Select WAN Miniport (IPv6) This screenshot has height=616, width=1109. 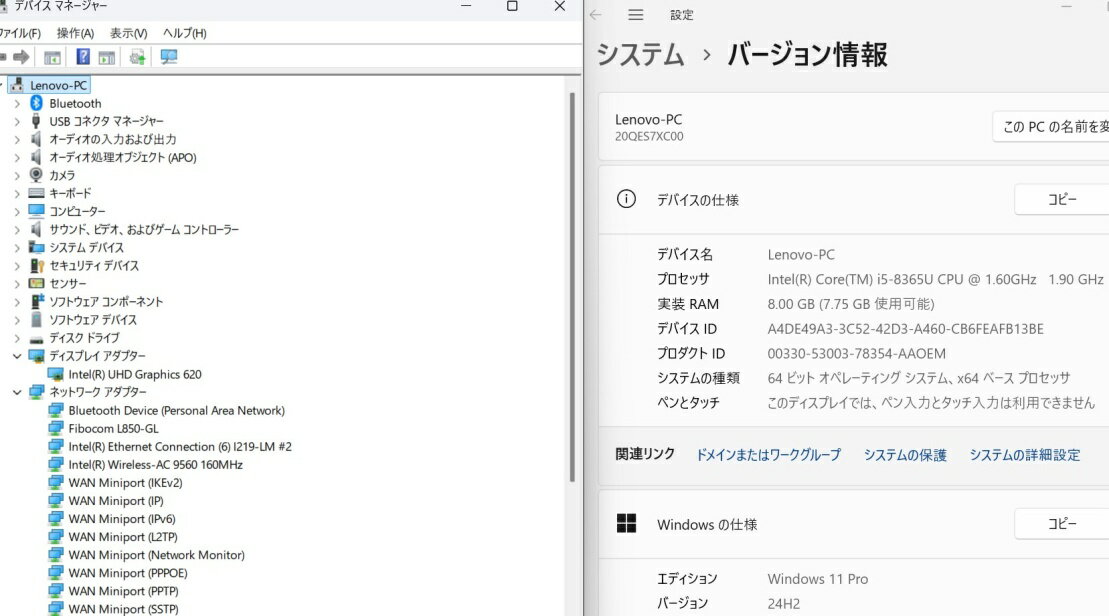(x=122, y=518)
